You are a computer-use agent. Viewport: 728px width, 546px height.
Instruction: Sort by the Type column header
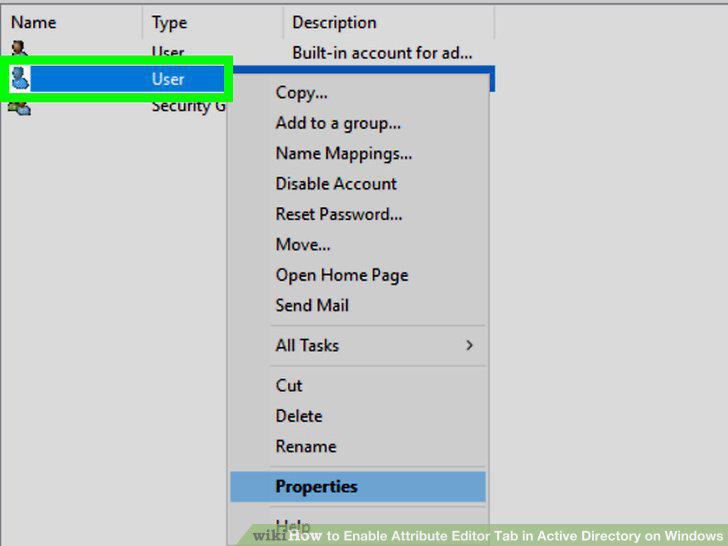tap(213, 22)
